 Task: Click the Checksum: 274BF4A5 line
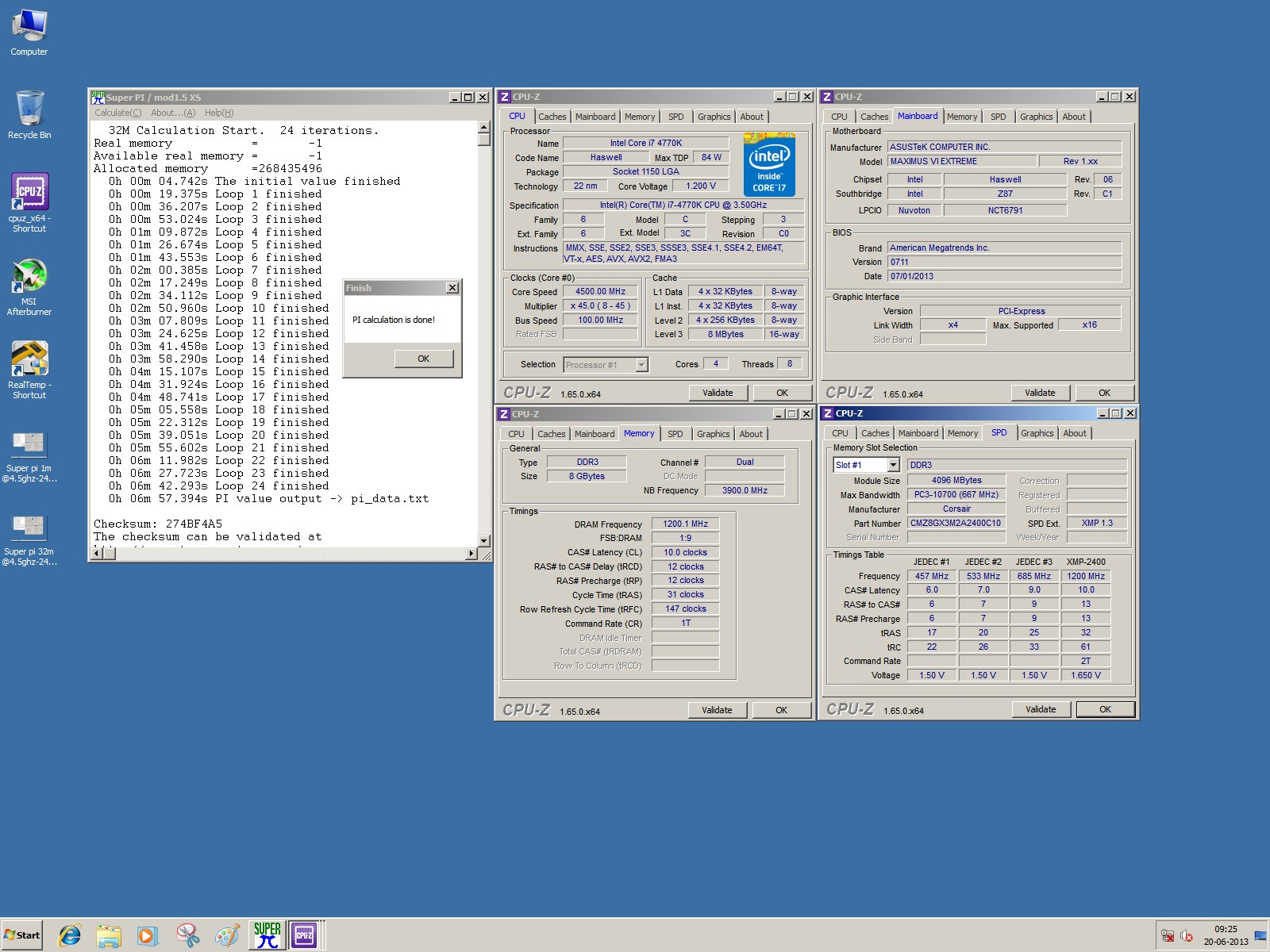click(x=158, y=524)
